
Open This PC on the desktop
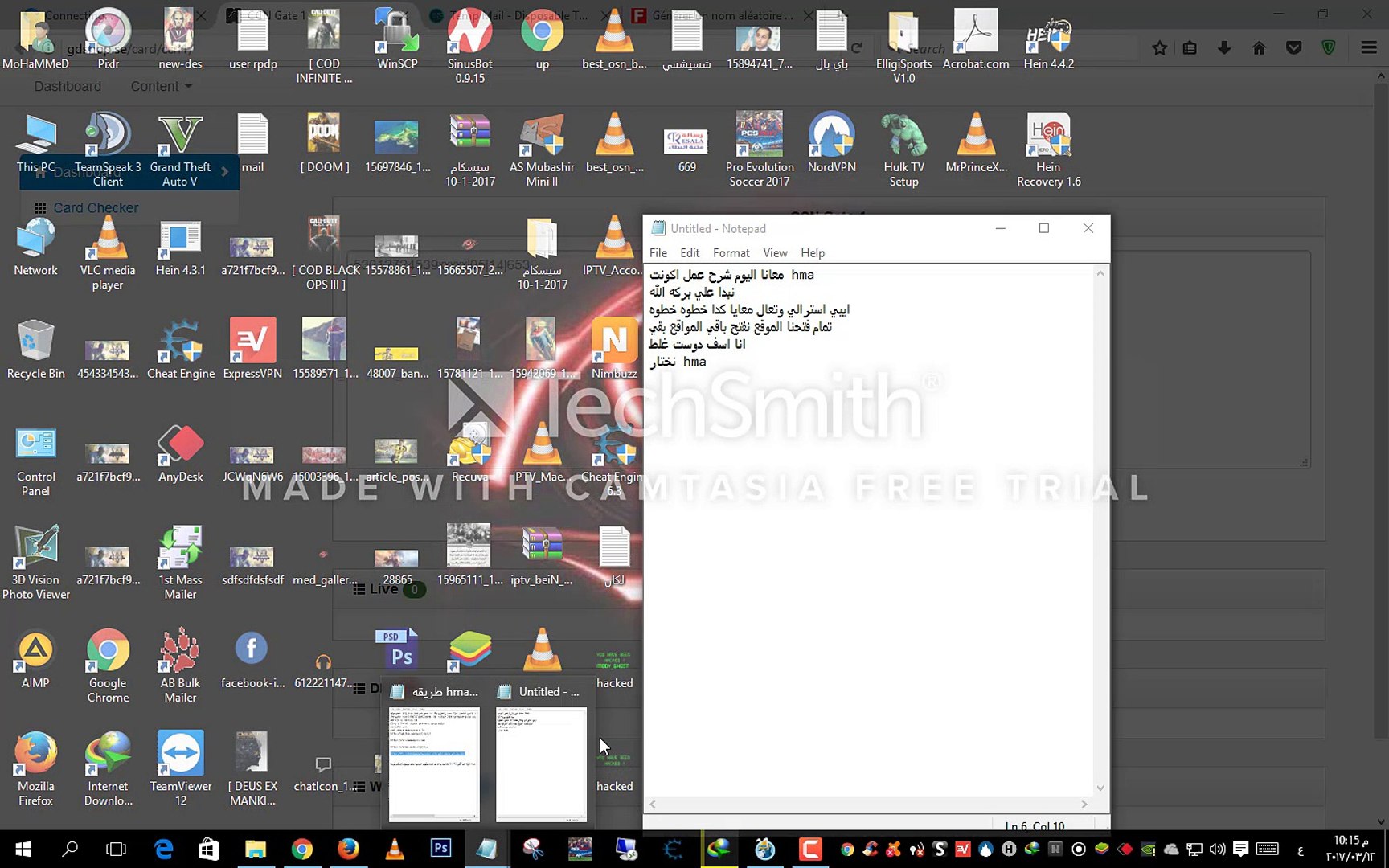(x=36, y=142)
